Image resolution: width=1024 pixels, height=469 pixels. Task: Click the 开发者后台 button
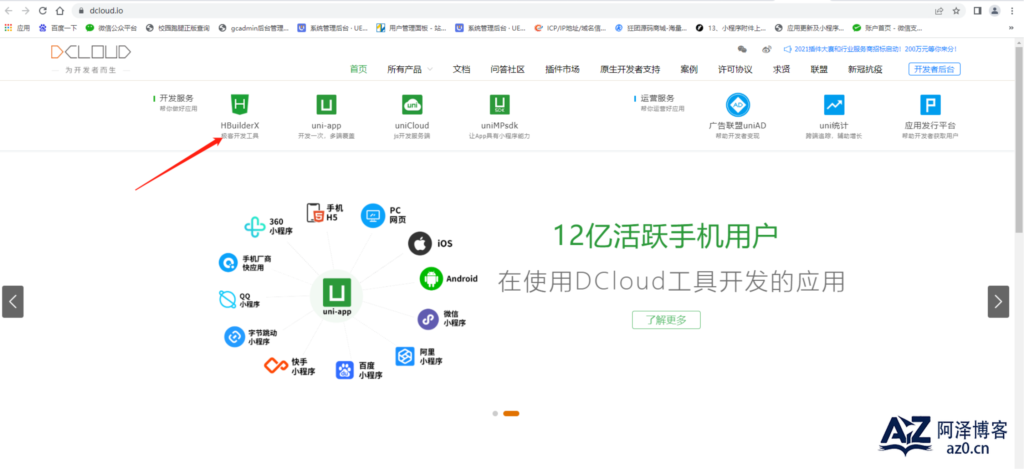tap(935, 69)
